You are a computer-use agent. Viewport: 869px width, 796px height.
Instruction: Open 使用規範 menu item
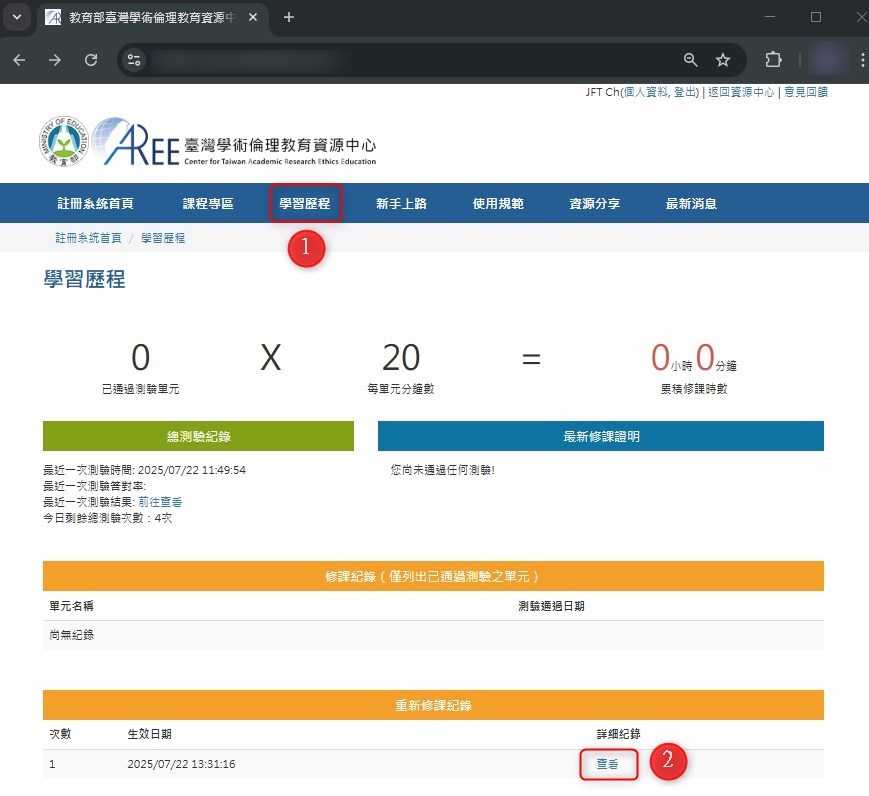[498, 203]
